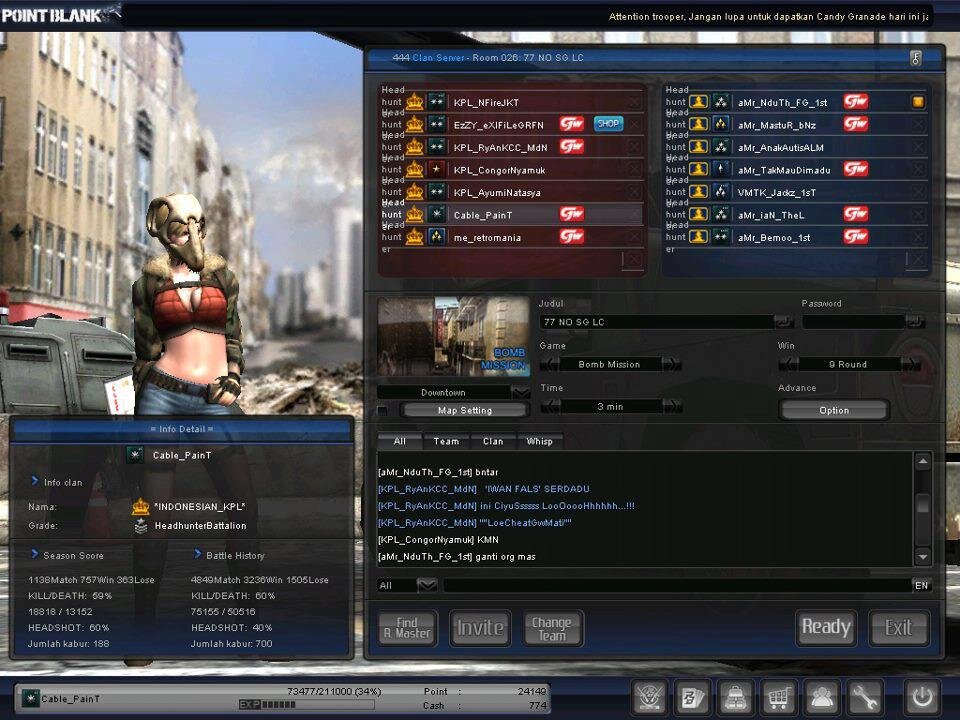Click GW icon next to aMr_TakMauDimadu
Screen dimensions: 960x720
click(855, 170)
